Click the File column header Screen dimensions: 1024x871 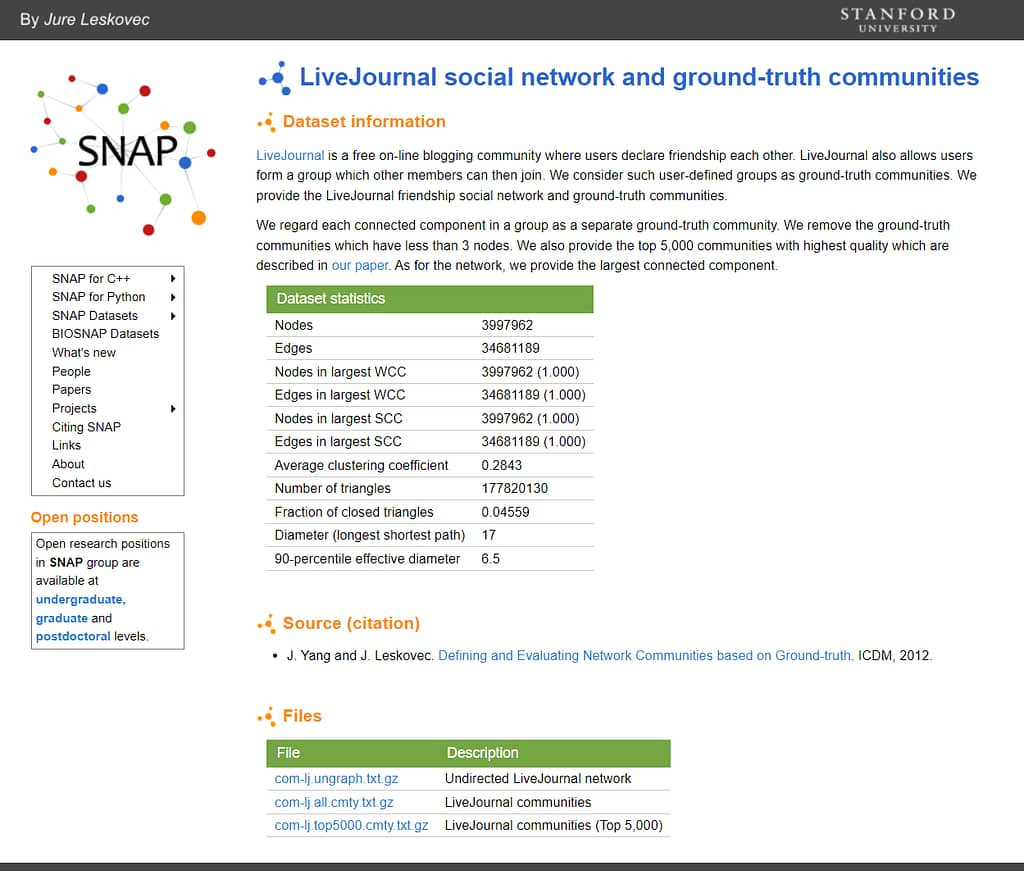(x=288, y=753)
